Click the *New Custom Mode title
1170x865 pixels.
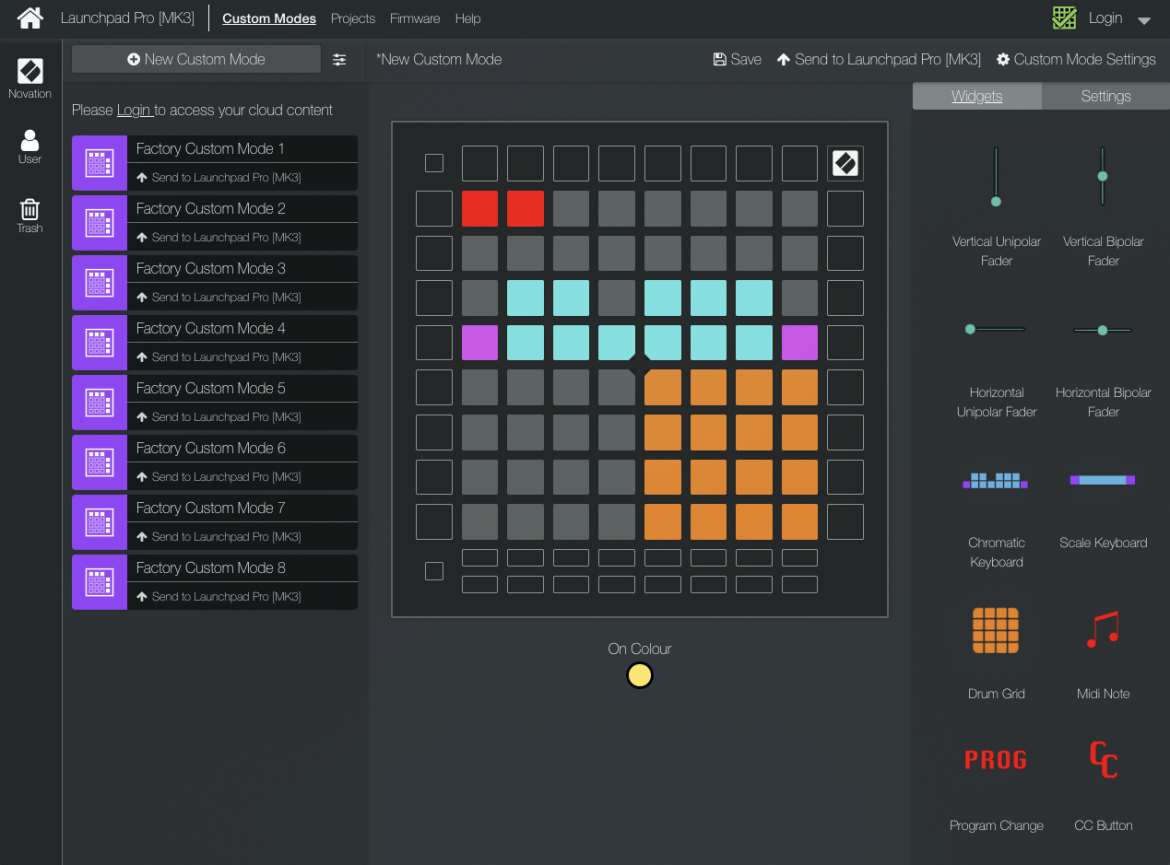pyautogui.click(x=439, y=60)
